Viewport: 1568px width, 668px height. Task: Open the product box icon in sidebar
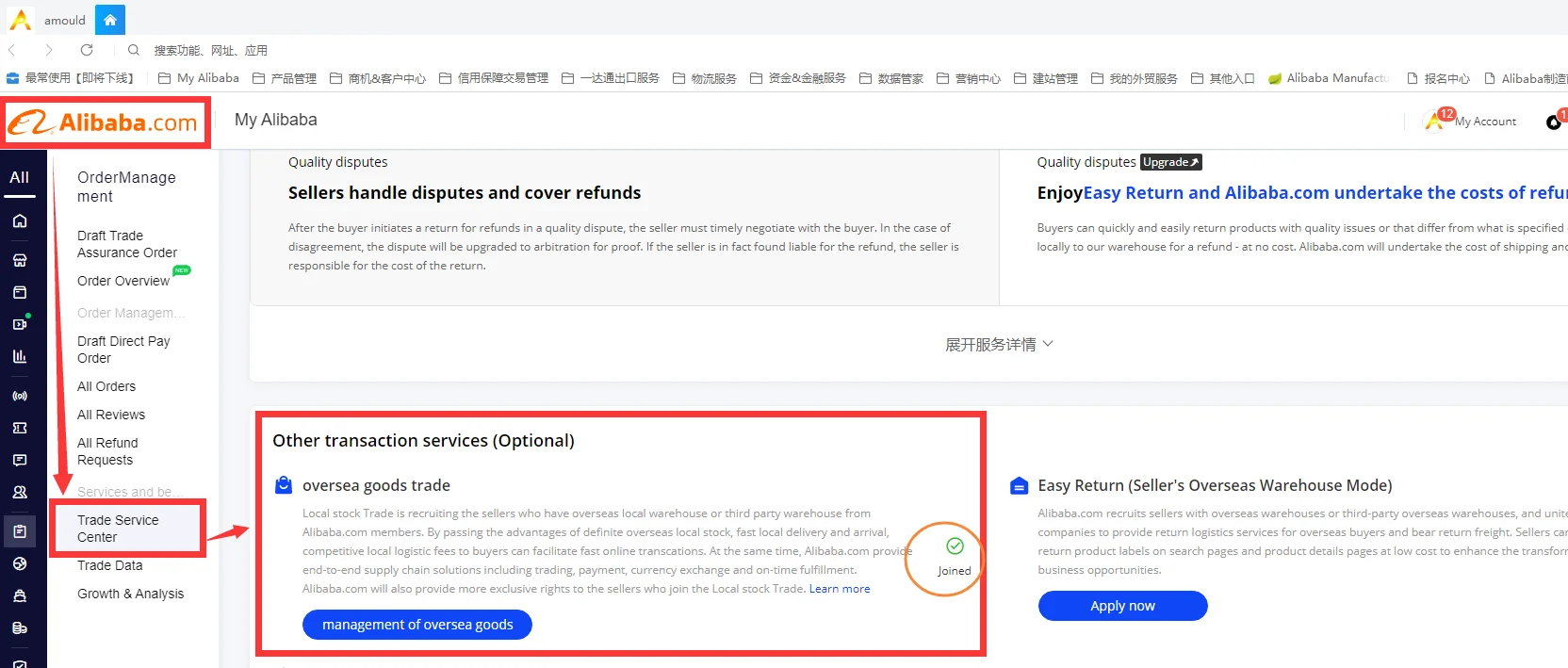[20, 292]
